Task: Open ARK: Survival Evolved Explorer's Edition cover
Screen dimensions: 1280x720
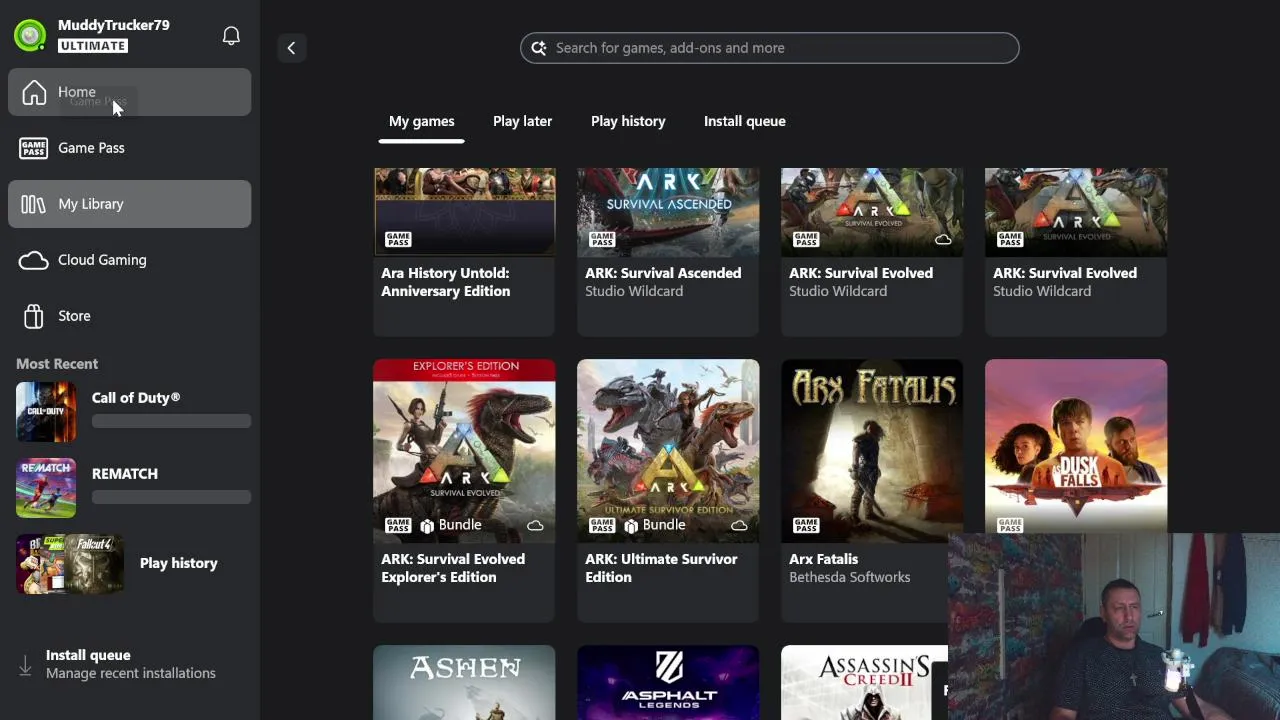Action: click(464, 451)
